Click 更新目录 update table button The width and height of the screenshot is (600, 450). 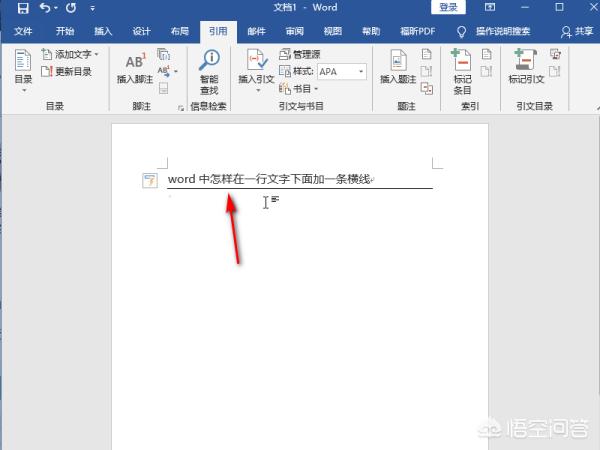coord(66,72)
